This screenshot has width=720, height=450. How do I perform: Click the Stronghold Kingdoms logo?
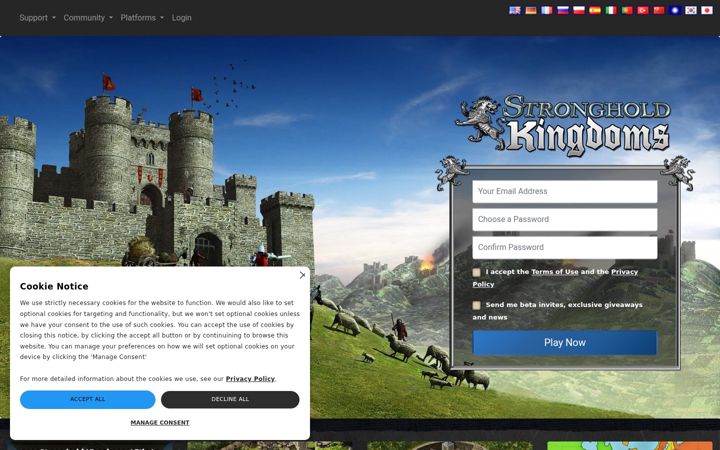563,124
